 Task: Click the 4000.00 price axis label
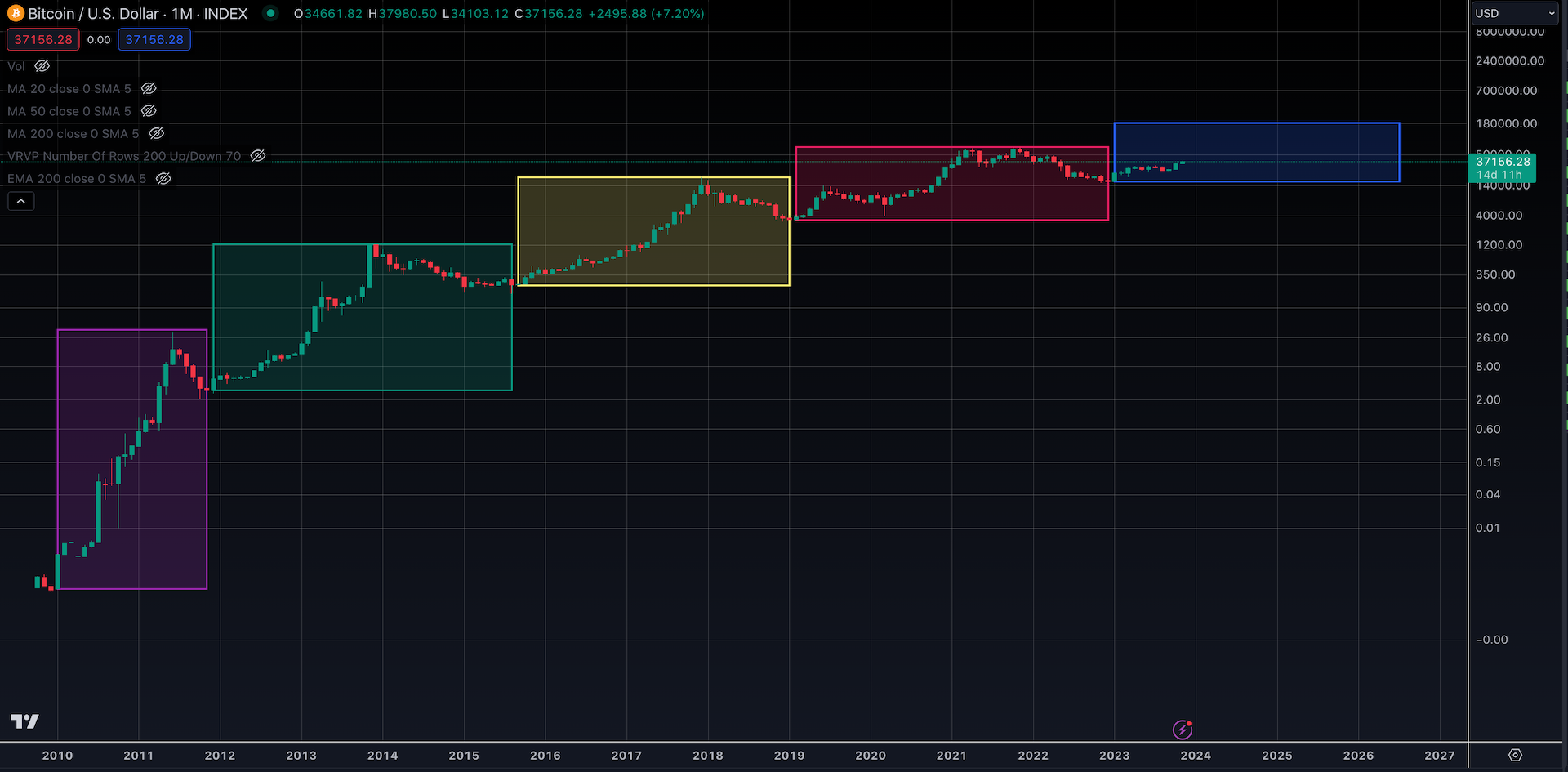coord(1499,216)
